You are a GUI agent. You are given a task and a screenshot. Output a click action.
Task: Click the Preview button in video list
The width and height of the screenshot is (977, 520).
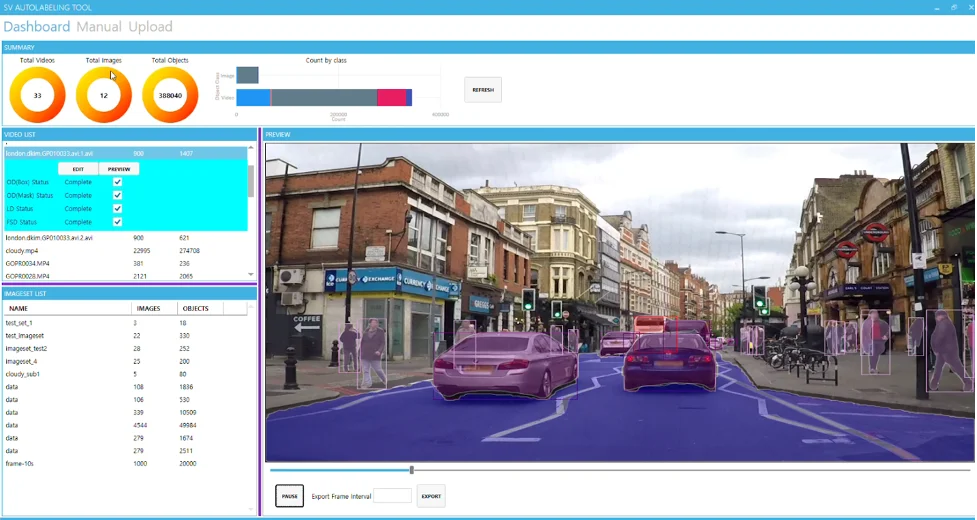(119, 169)
